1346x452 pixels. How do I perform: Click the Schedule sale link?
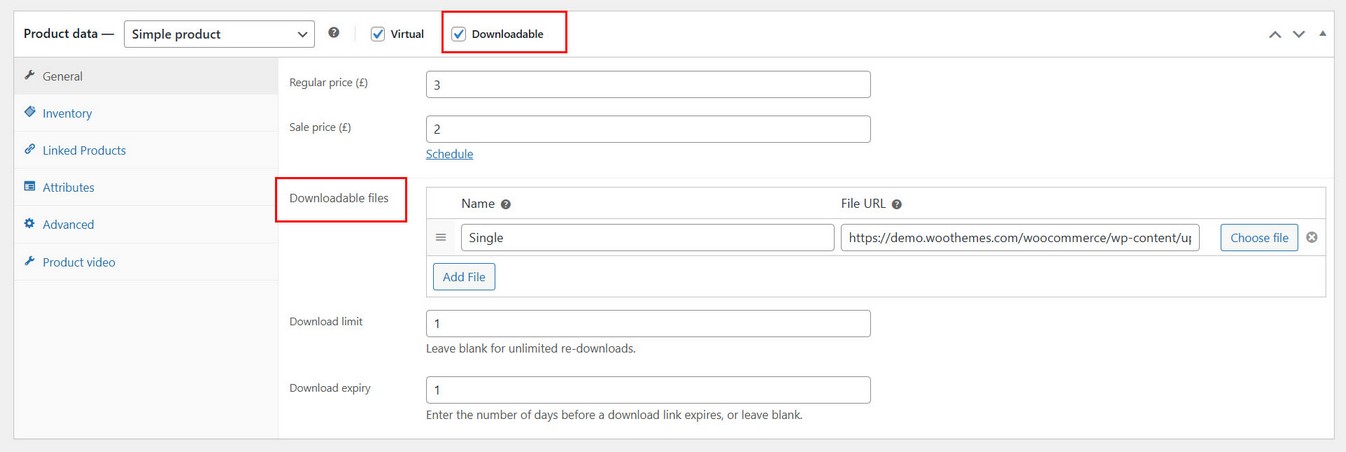(449, 154)
